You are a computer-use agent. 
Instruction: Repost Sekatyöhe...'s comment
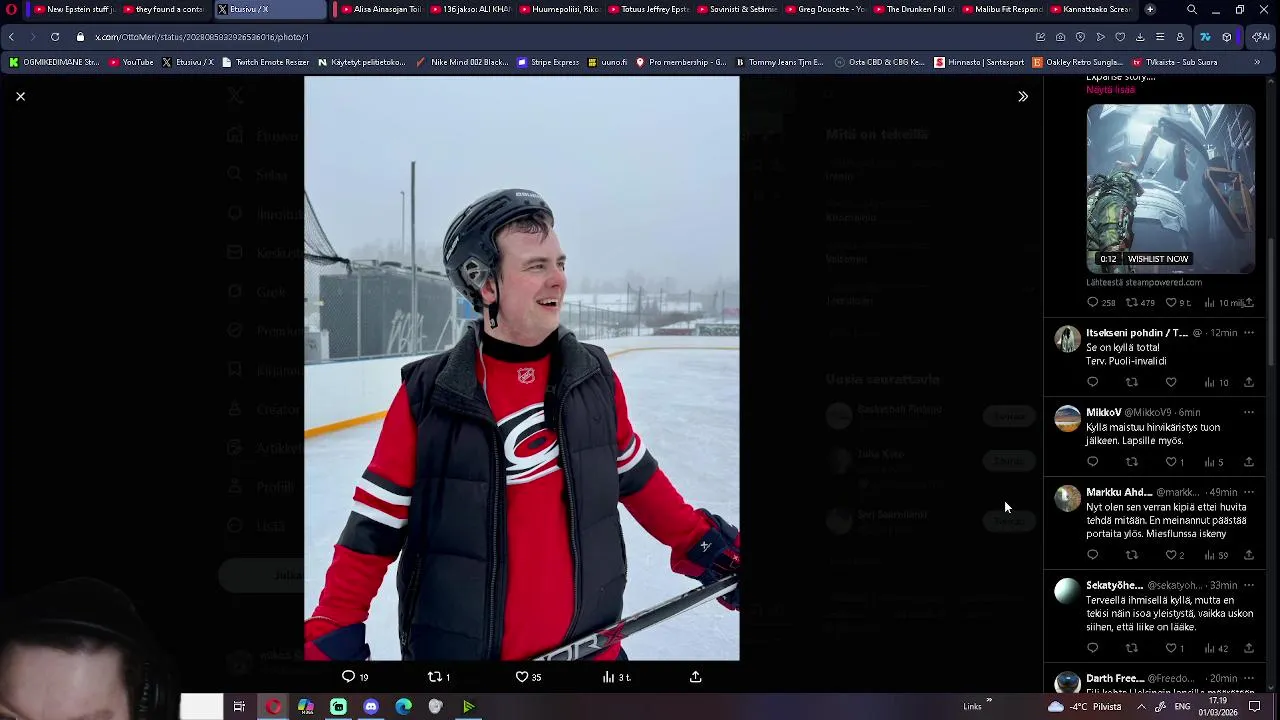[1131, 648]
